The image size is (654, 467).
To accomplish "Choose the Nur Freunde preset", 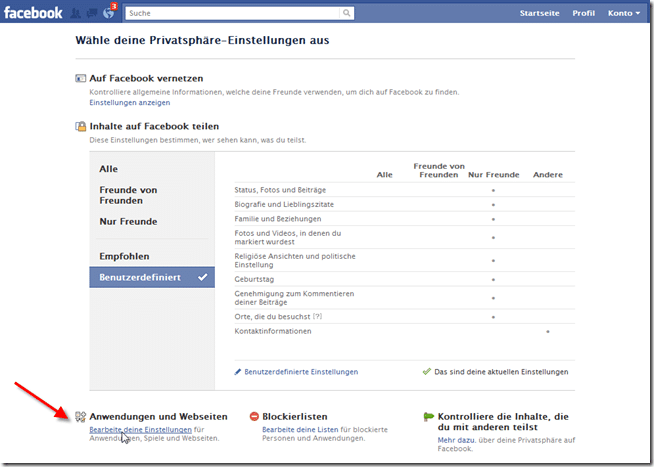I will coord(128,221).
